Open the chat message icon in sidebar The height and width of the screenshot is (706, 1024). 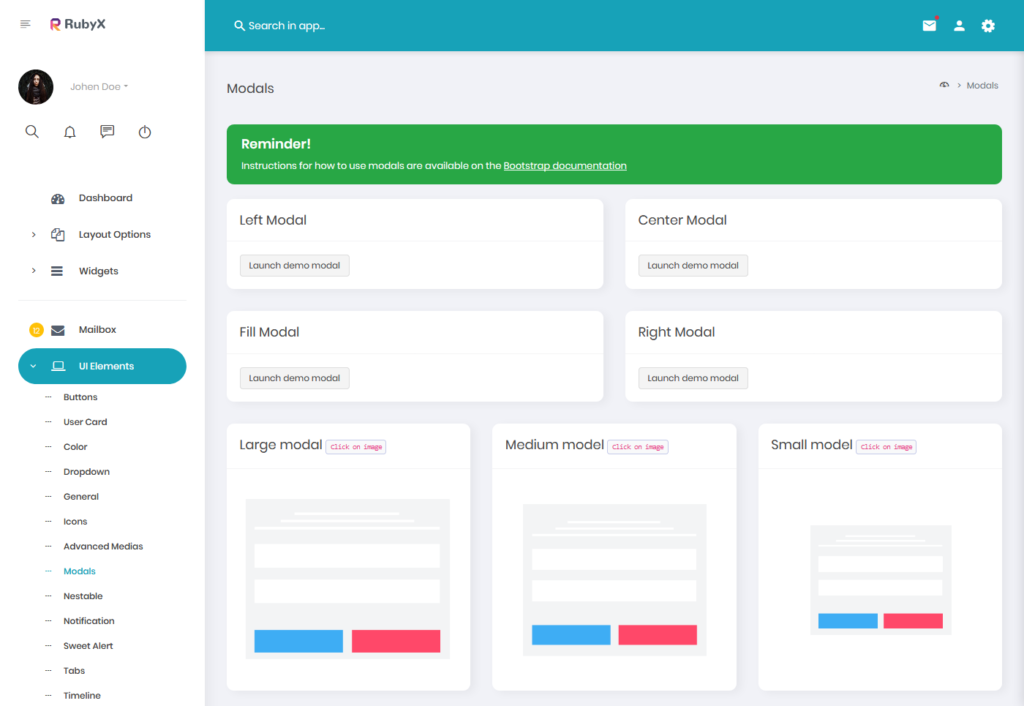click(x=107, y=131)
